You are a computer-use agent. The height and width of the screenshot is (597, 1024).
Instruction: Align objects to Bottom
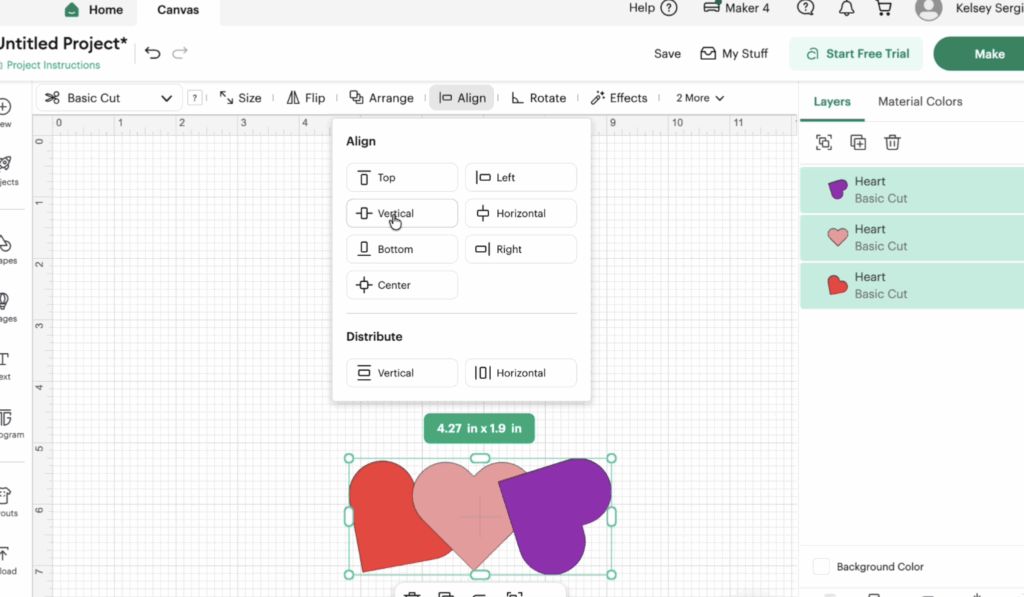402,250
